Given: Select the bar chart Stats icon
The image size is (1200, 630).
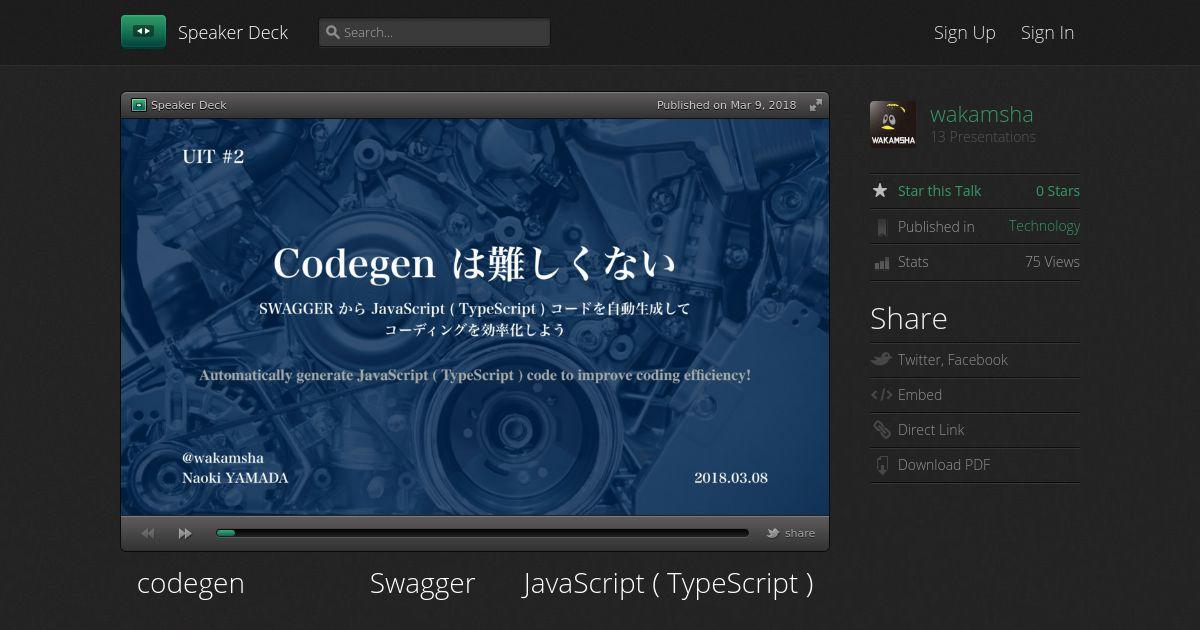Looking at the screenshot, I should click(x=882, y=263).
